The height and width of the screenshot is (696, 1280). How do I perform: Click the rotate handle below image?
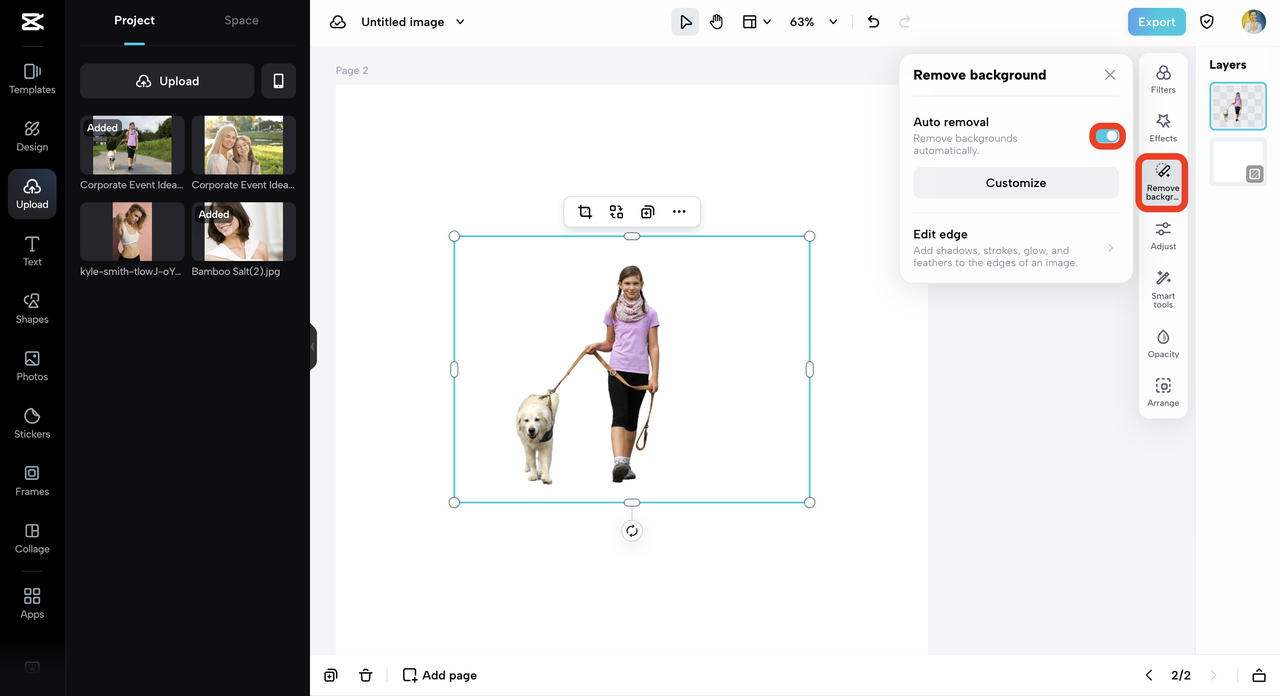pos(632,531)
